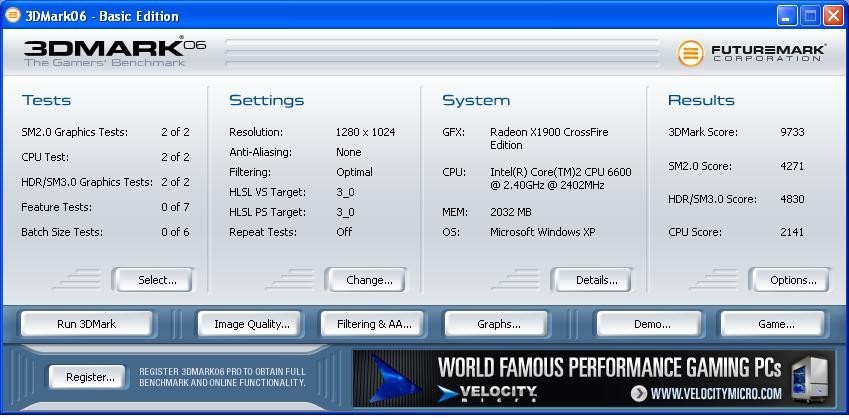The image size is (849, 420).
Task: Close the 3DMark06 window
Action: 833,16
